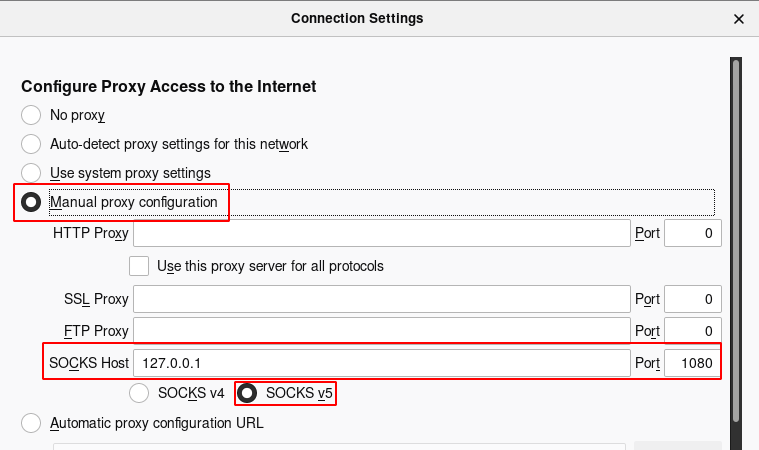The height and width of the screenshot is (450, 759).
Task: Select Manual proxy configuration radio button
Action: point(32,202)
